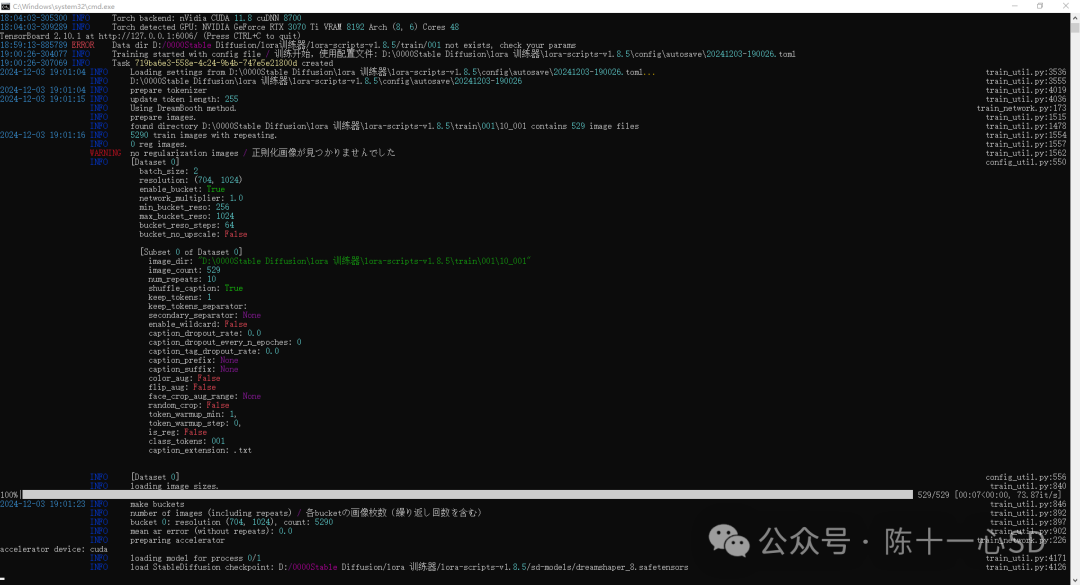Click the vertical scrollbar thumb

tap(1074, 28)
